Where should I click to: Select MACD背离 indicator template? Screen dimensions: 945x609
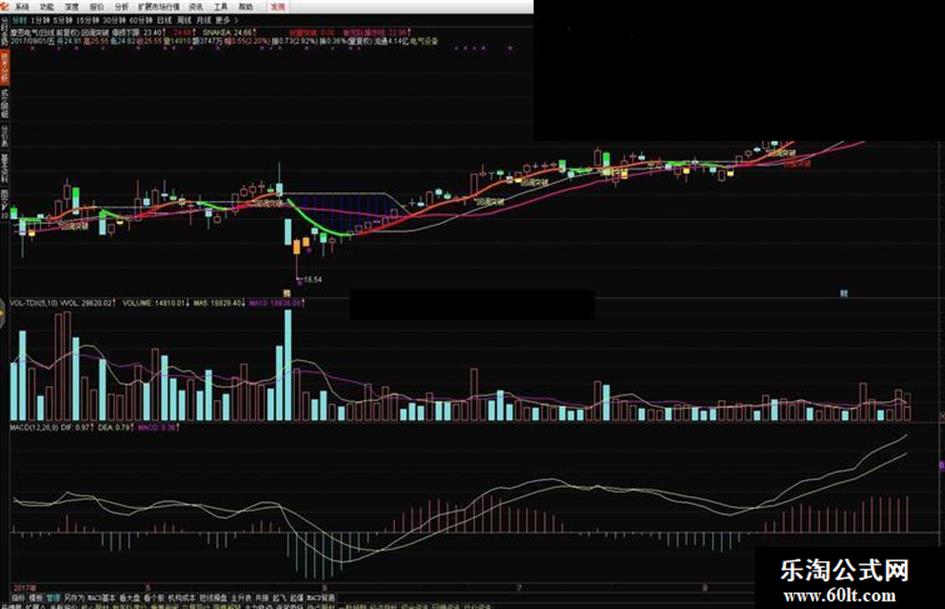[x=321, y=598]
